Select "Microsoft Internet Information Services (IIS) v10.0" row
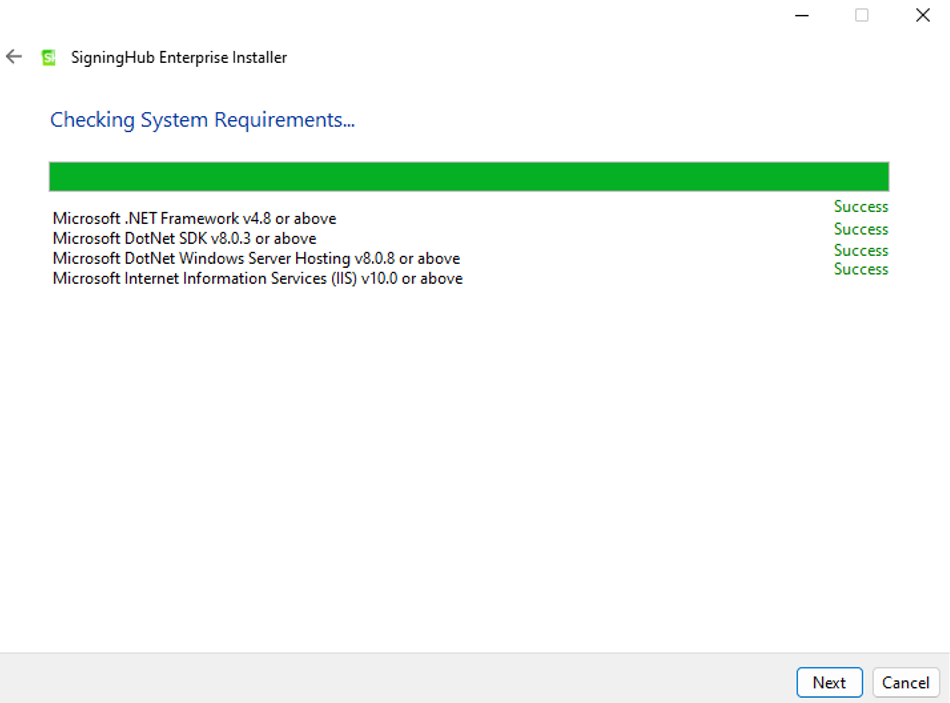Screen dimensions: 950x703 pos(257,278)
